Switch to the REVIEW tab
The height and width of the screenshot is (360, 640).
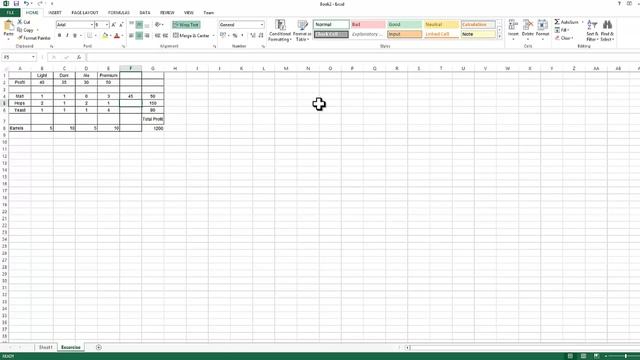167,13
